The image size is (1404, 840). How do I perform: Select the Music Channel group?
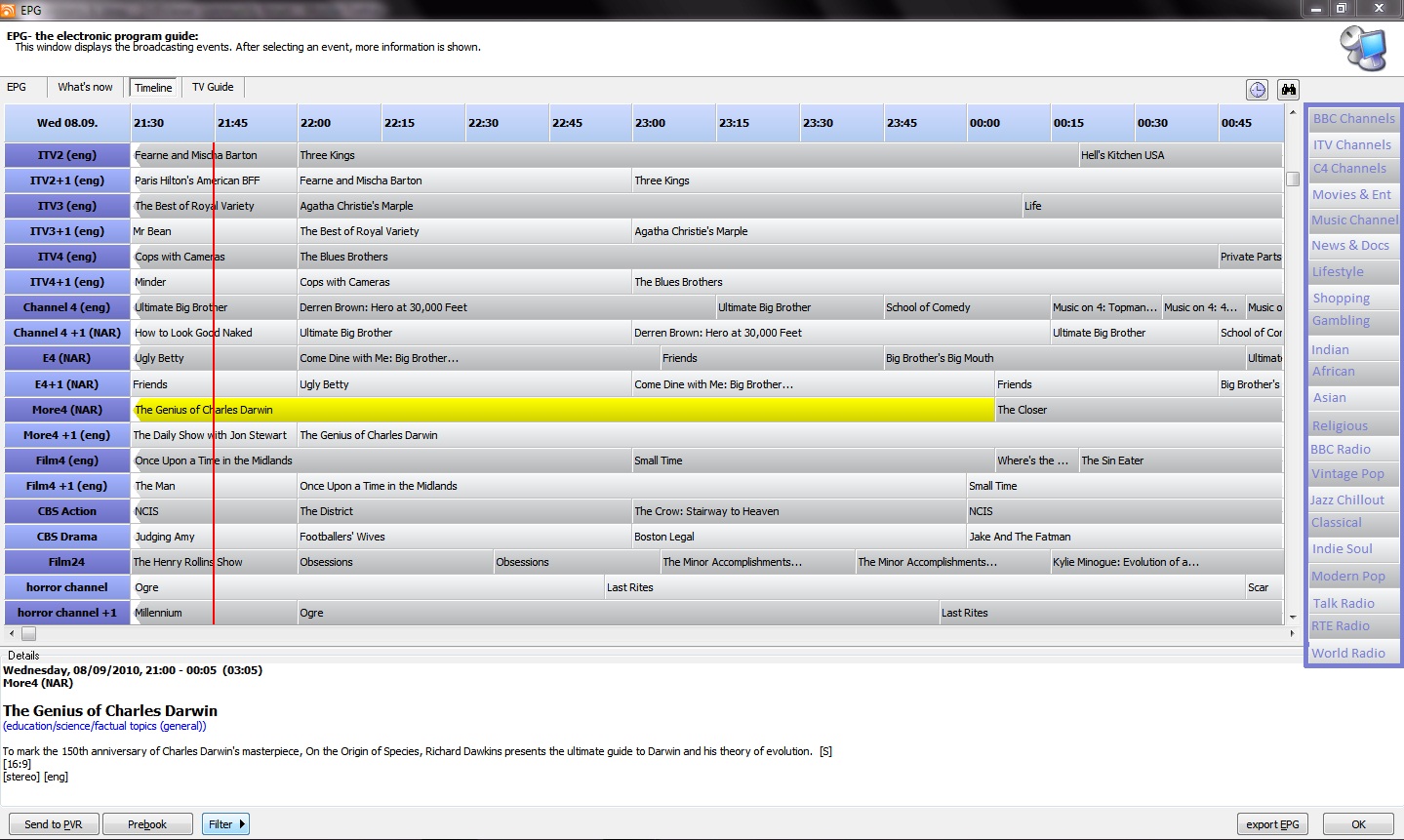coord(1353,220)
